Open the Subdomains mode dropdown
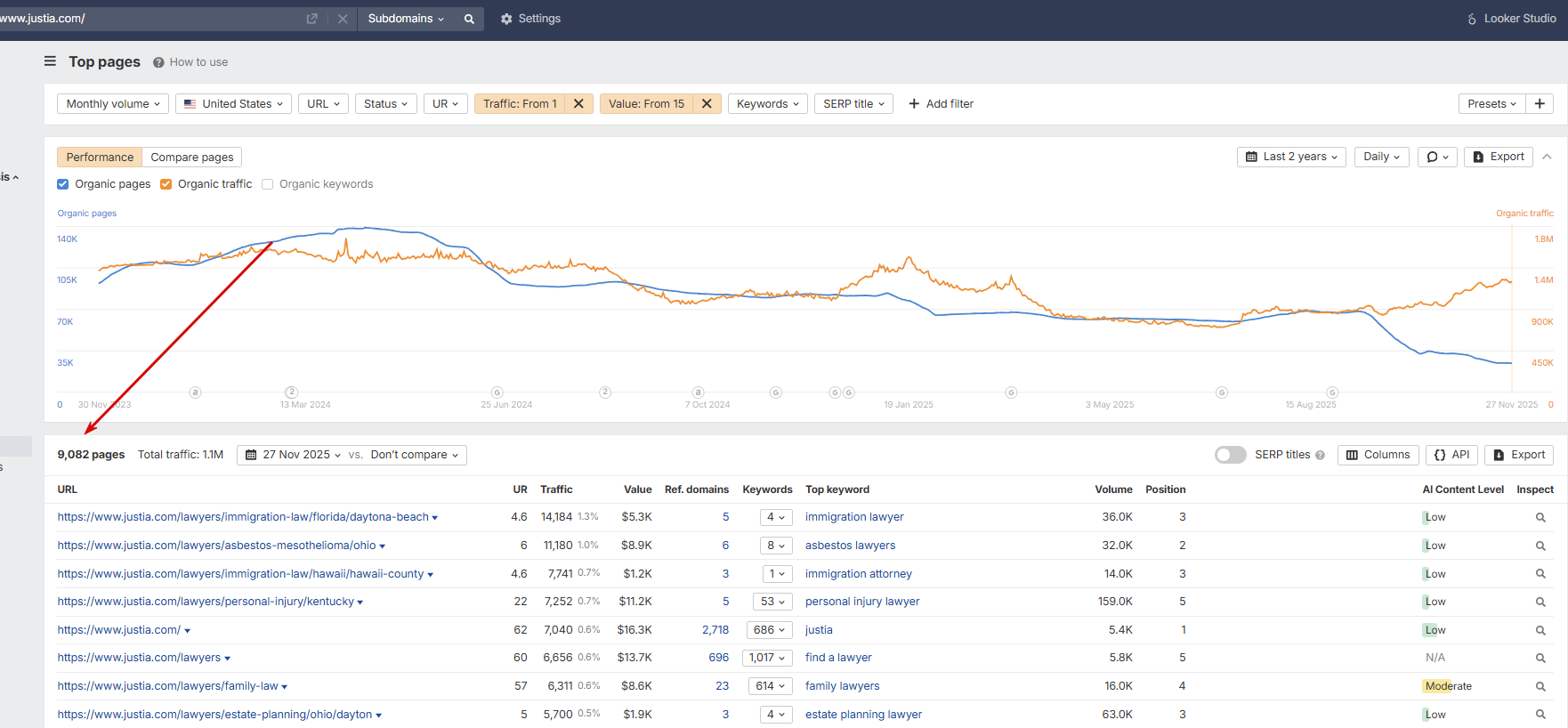 point(406,19)
